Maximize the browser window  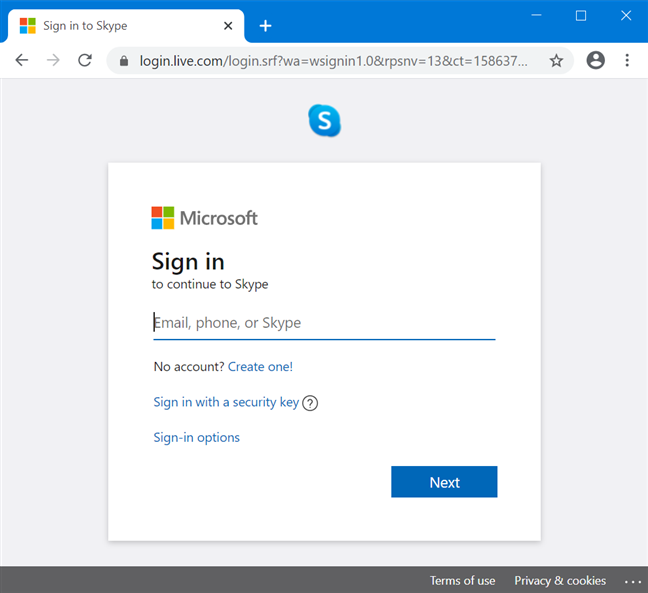(x=581, y=16)
